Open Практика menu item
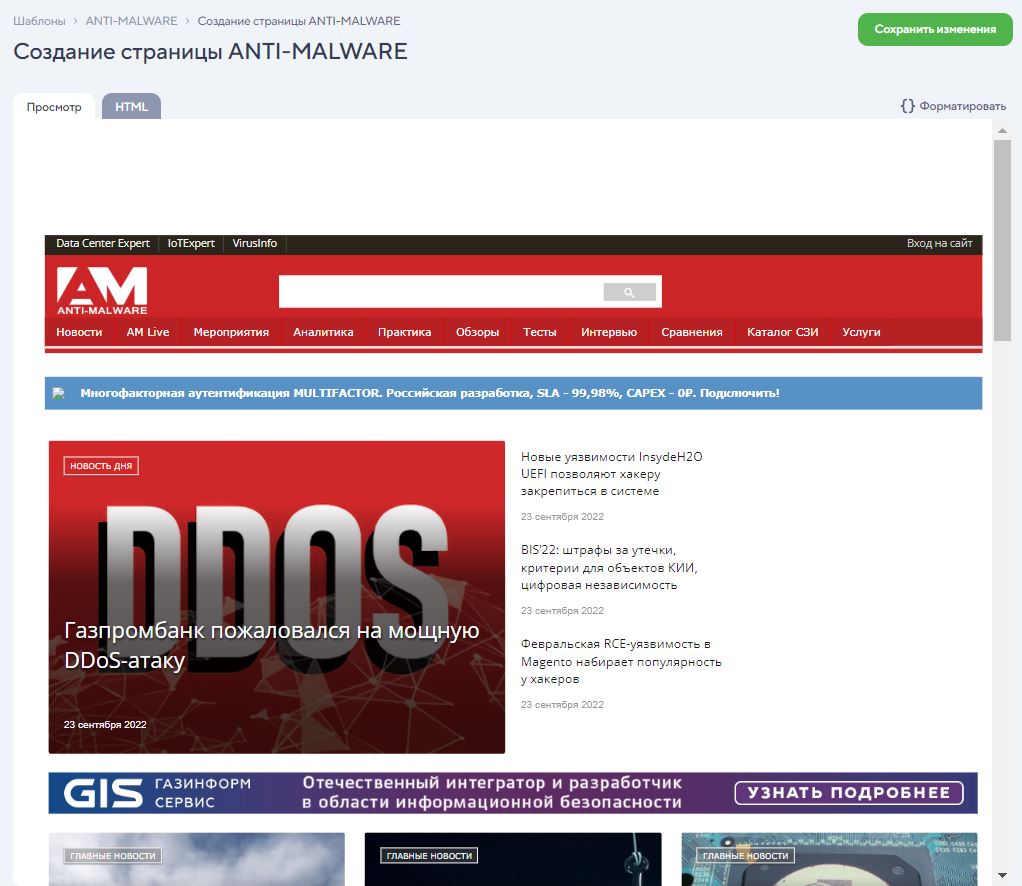Screen dimensions: 1022x886 click(x=405, y=332)
